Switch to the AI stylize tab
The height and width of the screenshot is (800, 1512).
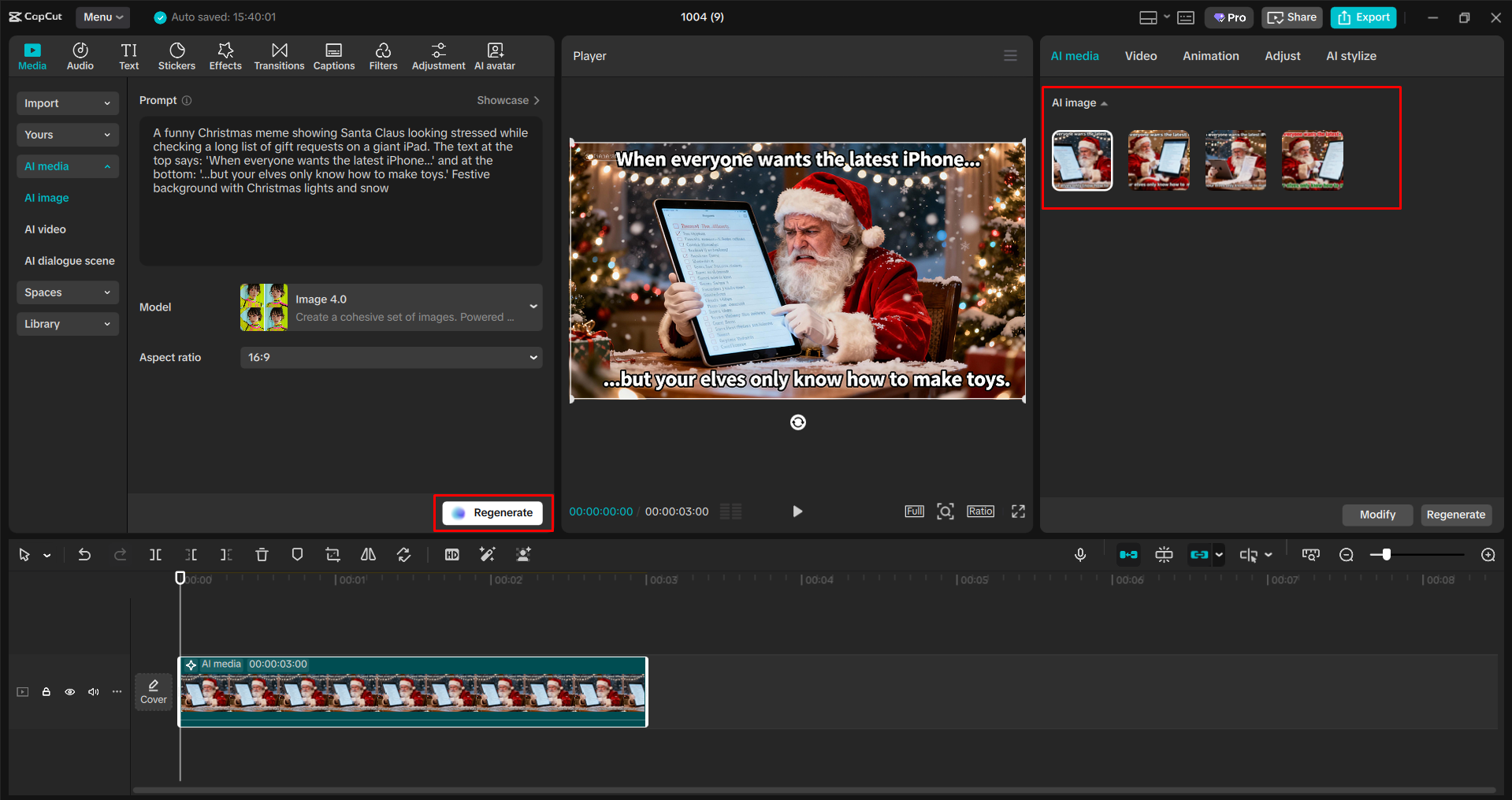point(1350,55)
